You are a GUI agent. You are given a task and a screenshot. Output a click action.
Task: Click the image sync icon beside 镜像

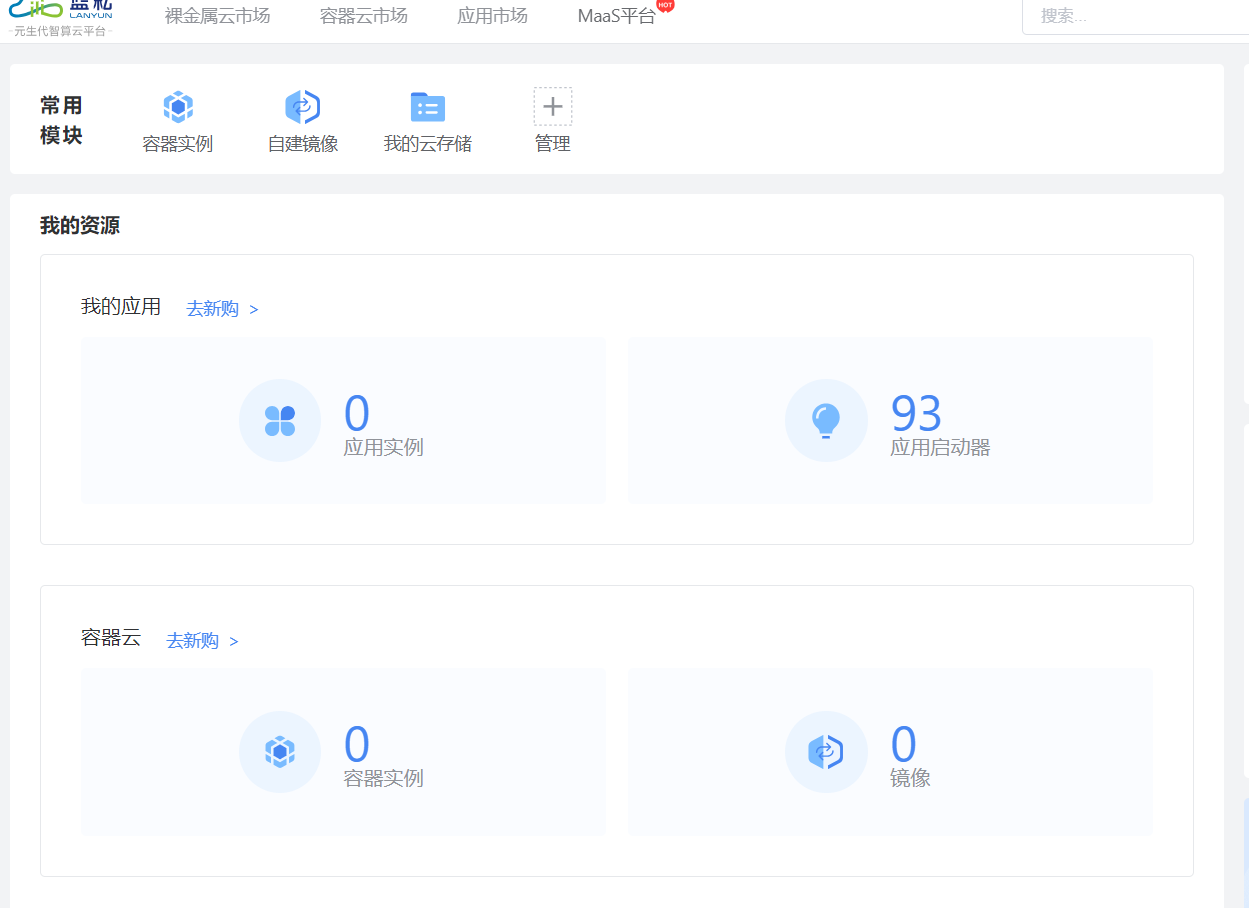point(826,752)
